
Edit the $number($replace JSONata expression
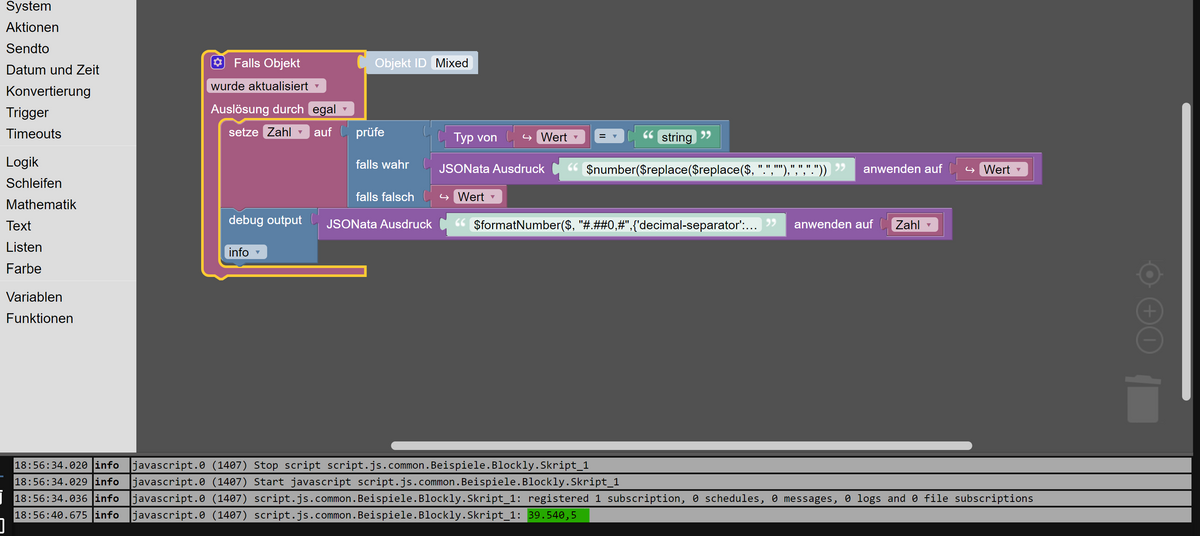(707, 169)
